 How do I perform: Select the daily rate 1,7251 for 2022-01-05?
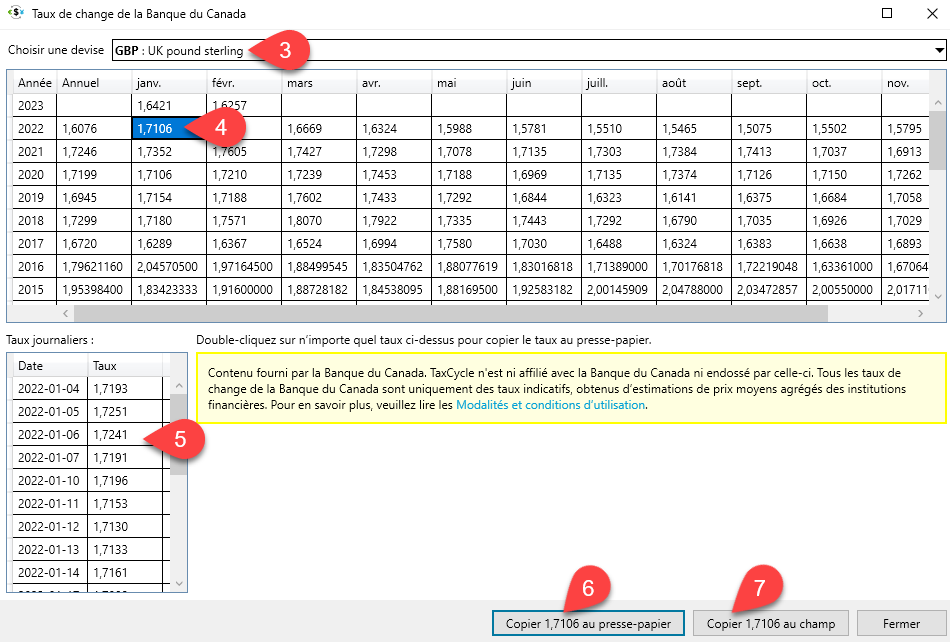click(x=125, y=412)
